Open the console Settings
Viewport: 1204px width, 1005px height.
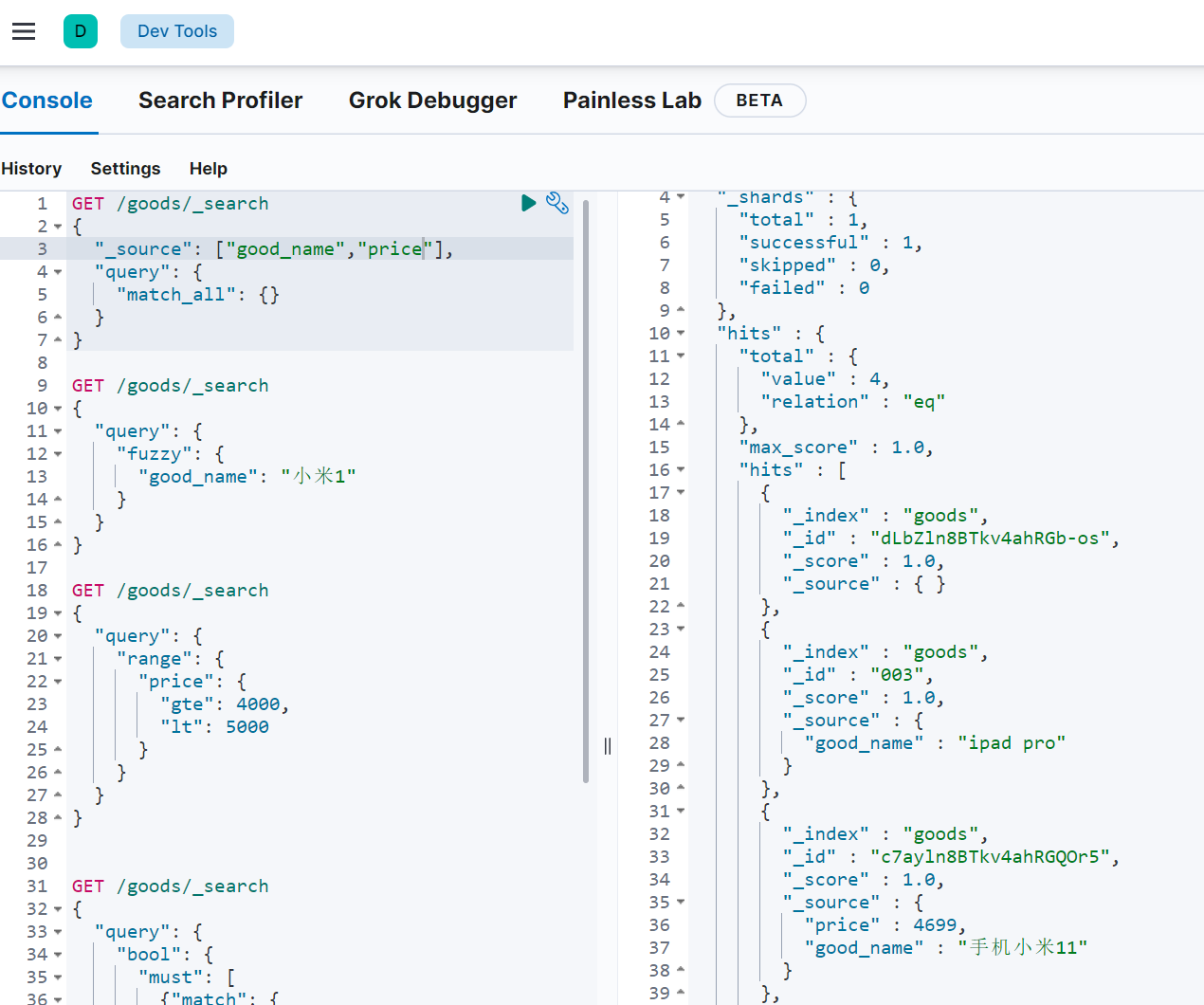(x=125, y=169)
